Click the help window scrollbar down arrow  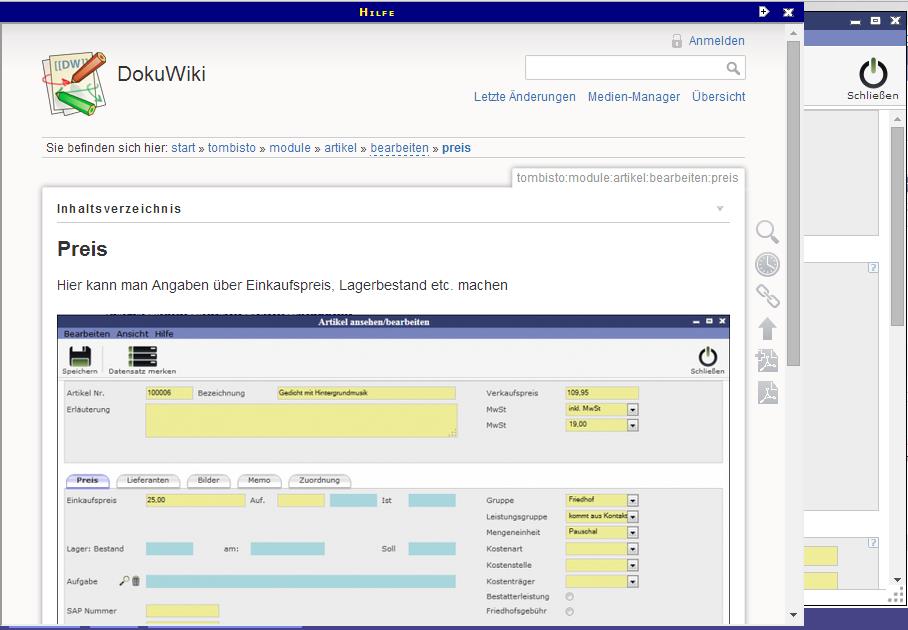tap(794, 615)
